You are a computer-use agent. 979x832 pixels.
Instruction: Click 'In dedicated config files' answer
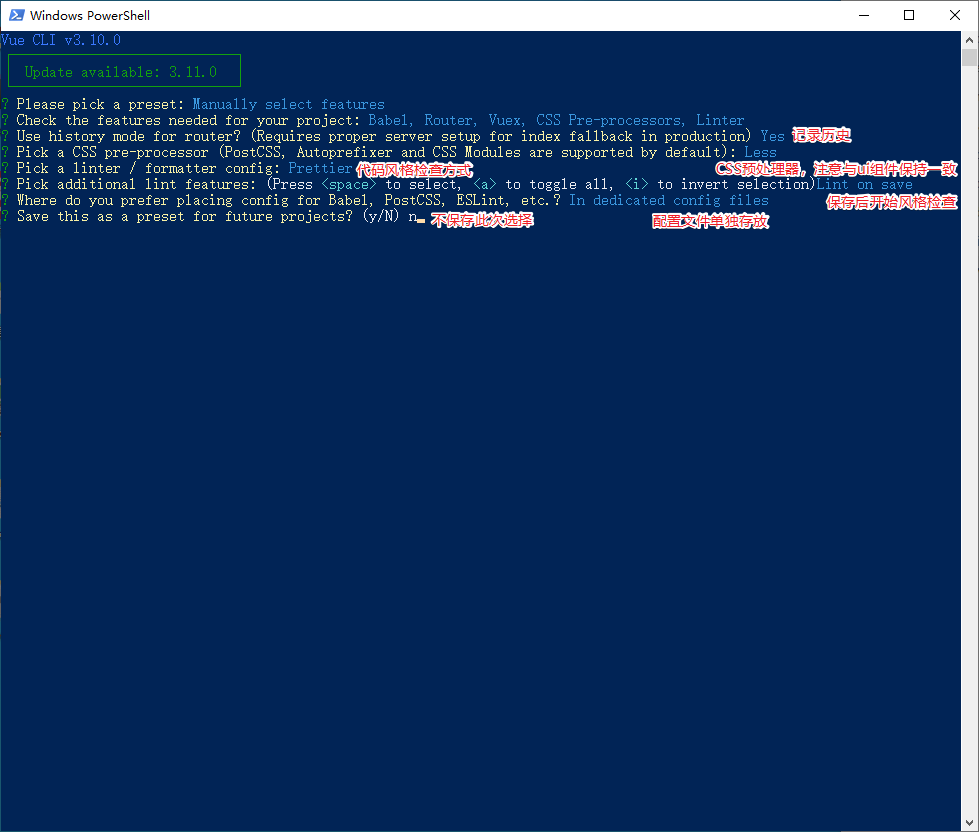(x=668, y=200)
